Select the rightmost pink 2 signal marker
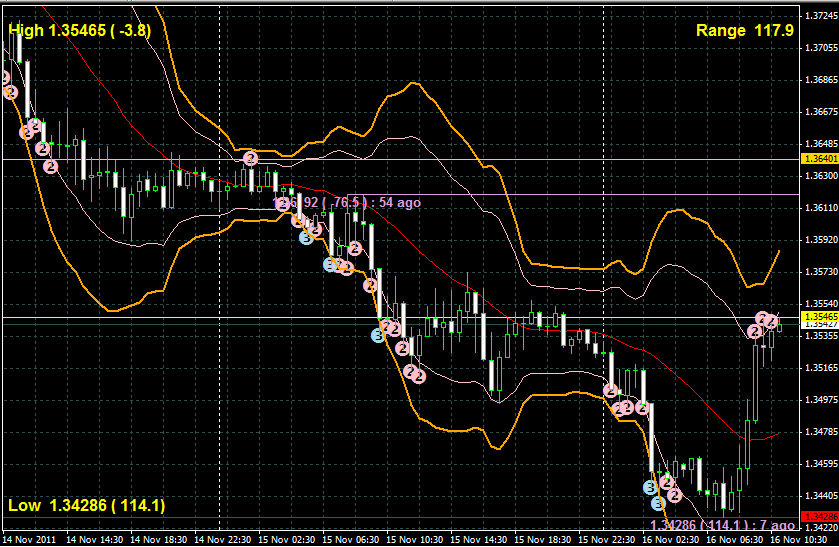839x547 pixels. pyautogui.click(x=772, y=322)
